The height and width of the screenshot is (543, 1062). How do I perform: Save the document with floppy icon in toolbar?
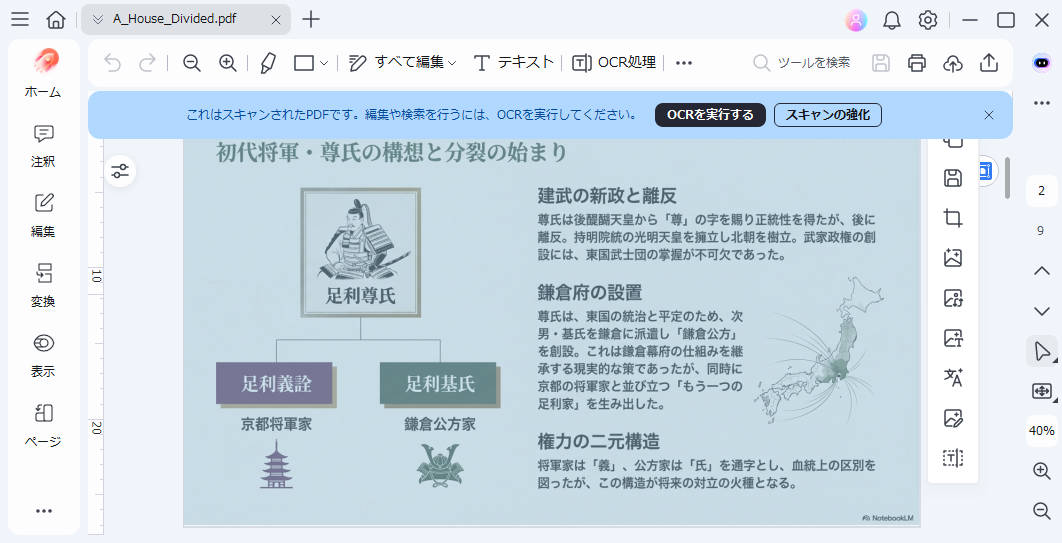point(880,63)
